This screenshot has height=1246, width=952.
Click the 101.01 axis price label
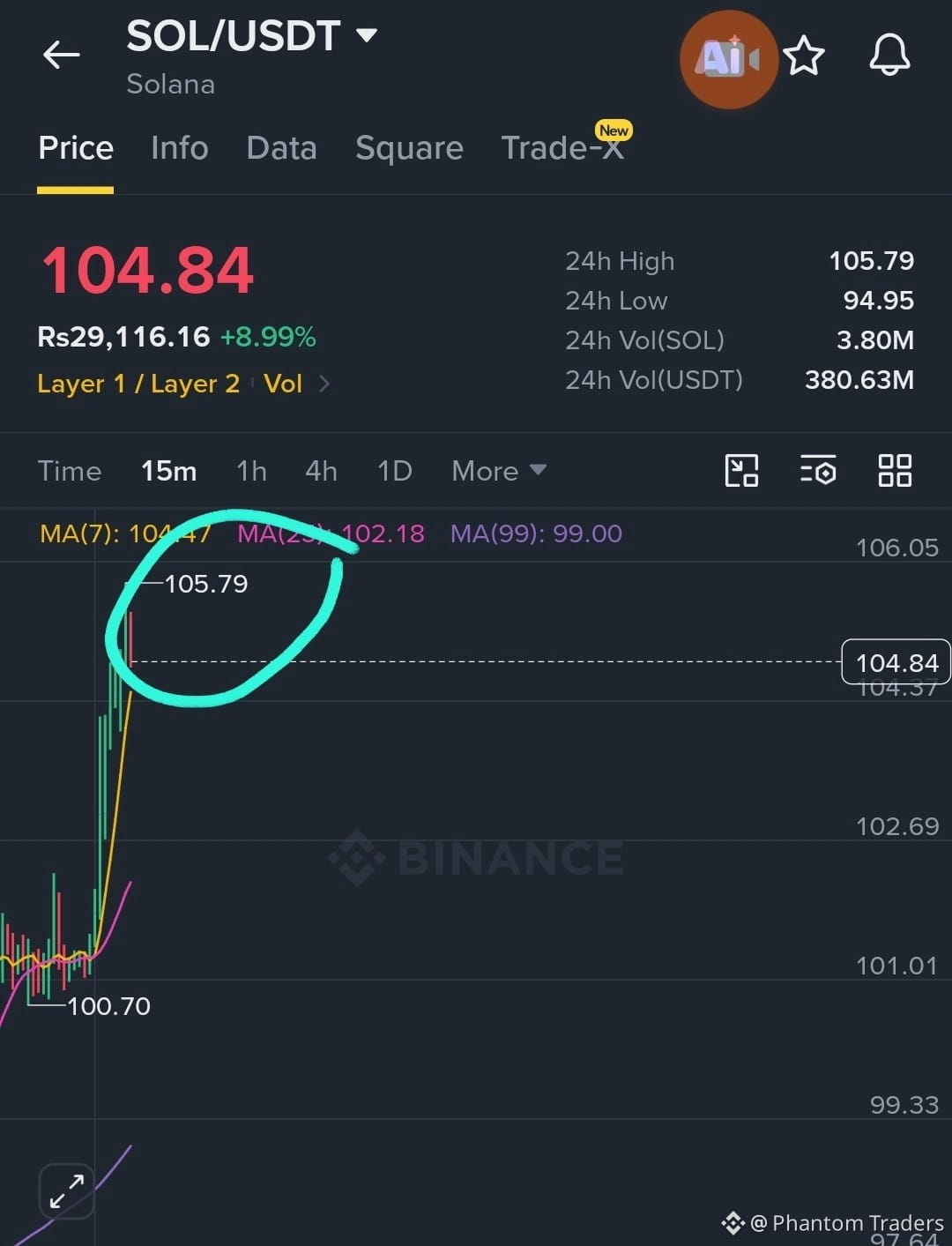click(897, 966)
